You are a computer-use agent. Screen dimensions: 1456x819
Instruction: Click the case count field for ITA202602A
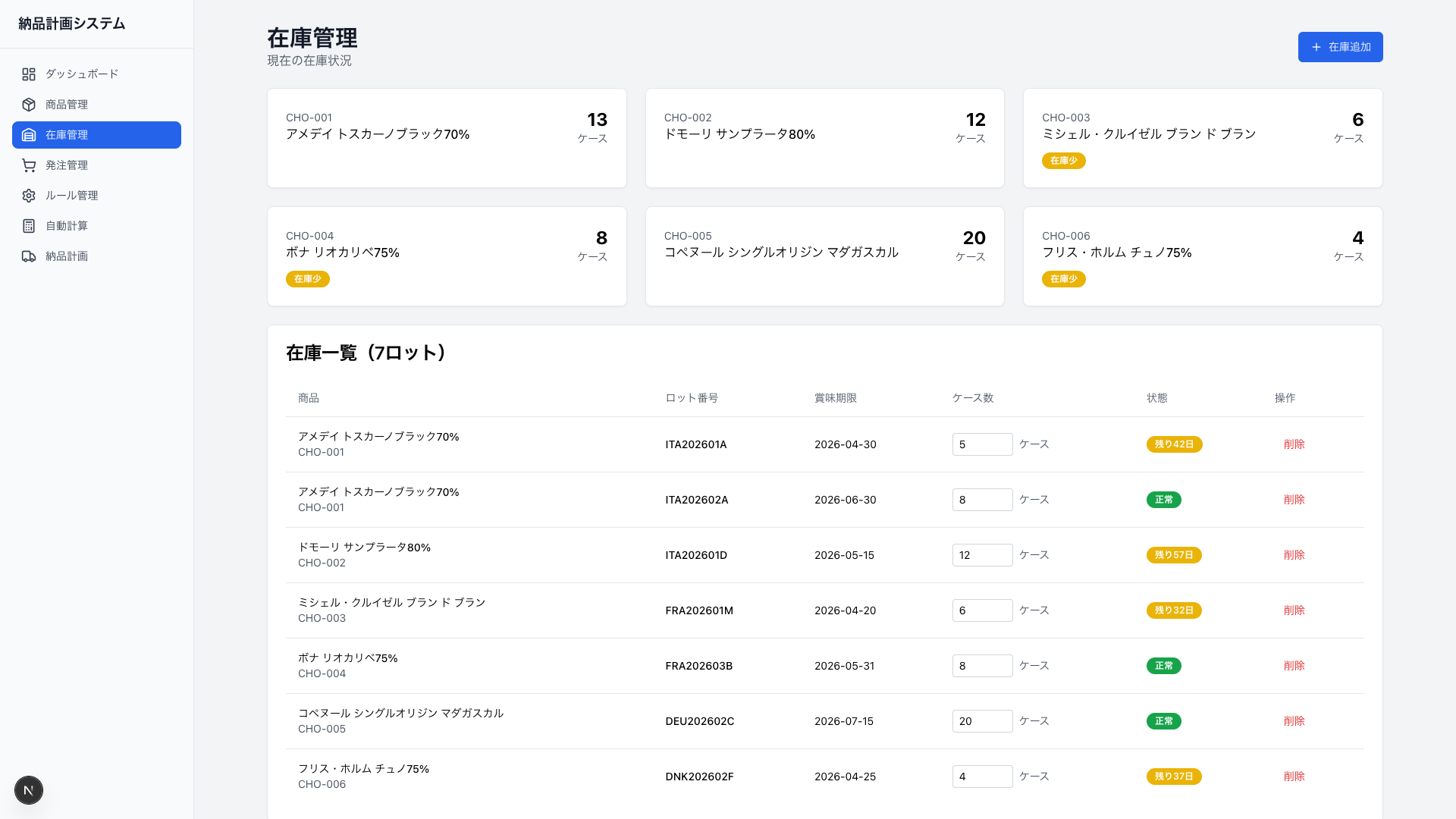click(982, 500)
